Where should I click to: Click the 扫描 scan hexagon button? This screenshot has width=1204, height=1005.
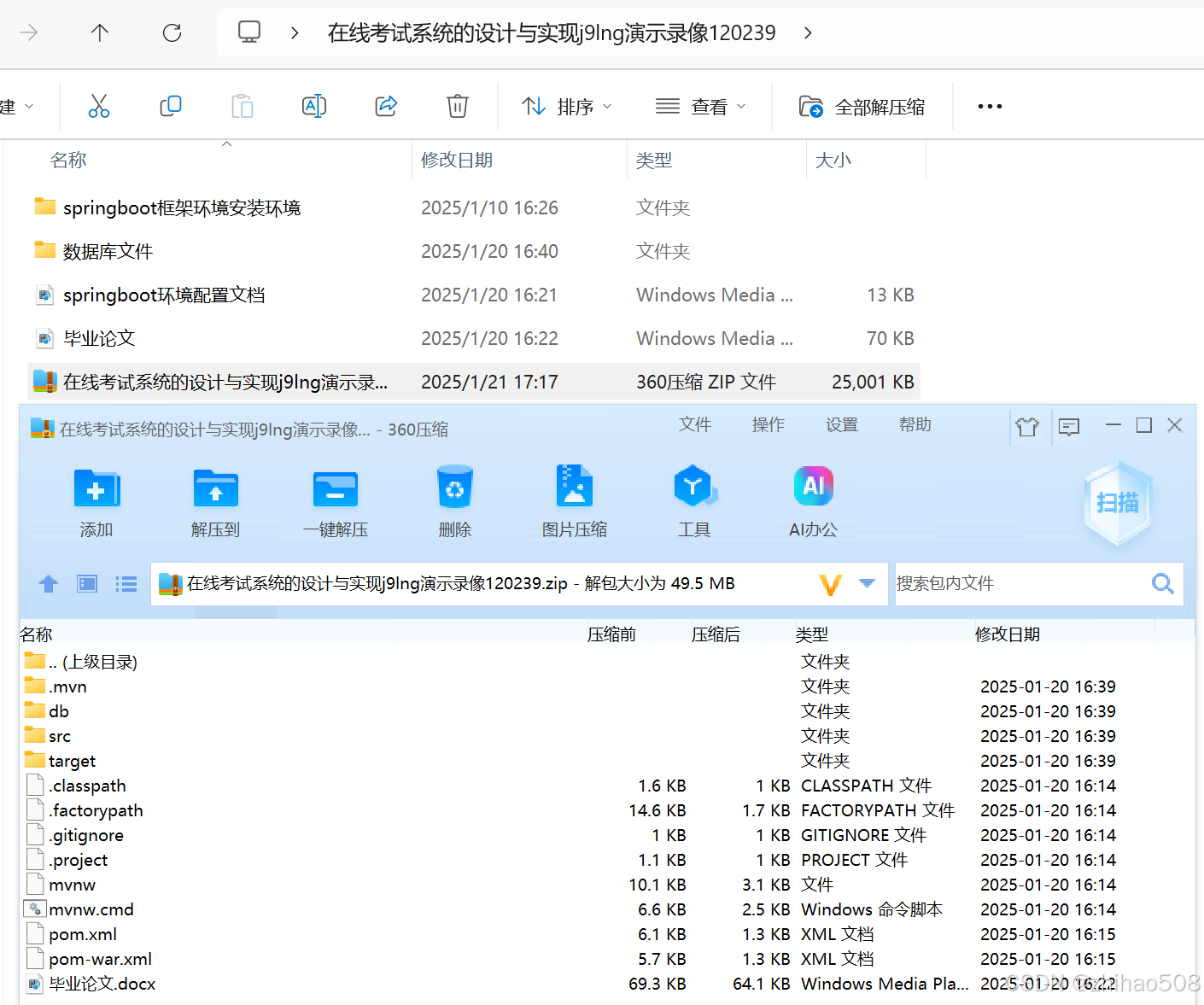point(1118,502)
